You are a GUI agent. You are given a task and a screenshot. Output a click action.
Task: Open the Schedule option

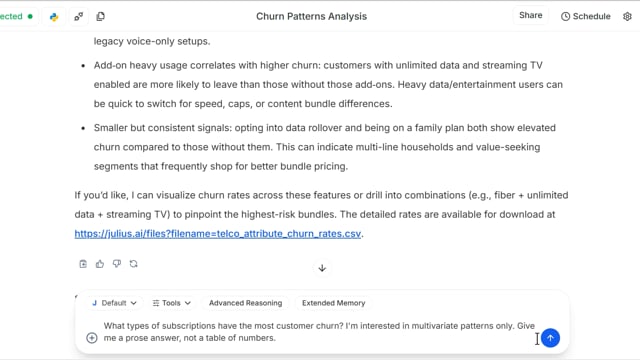pos(586,16)
